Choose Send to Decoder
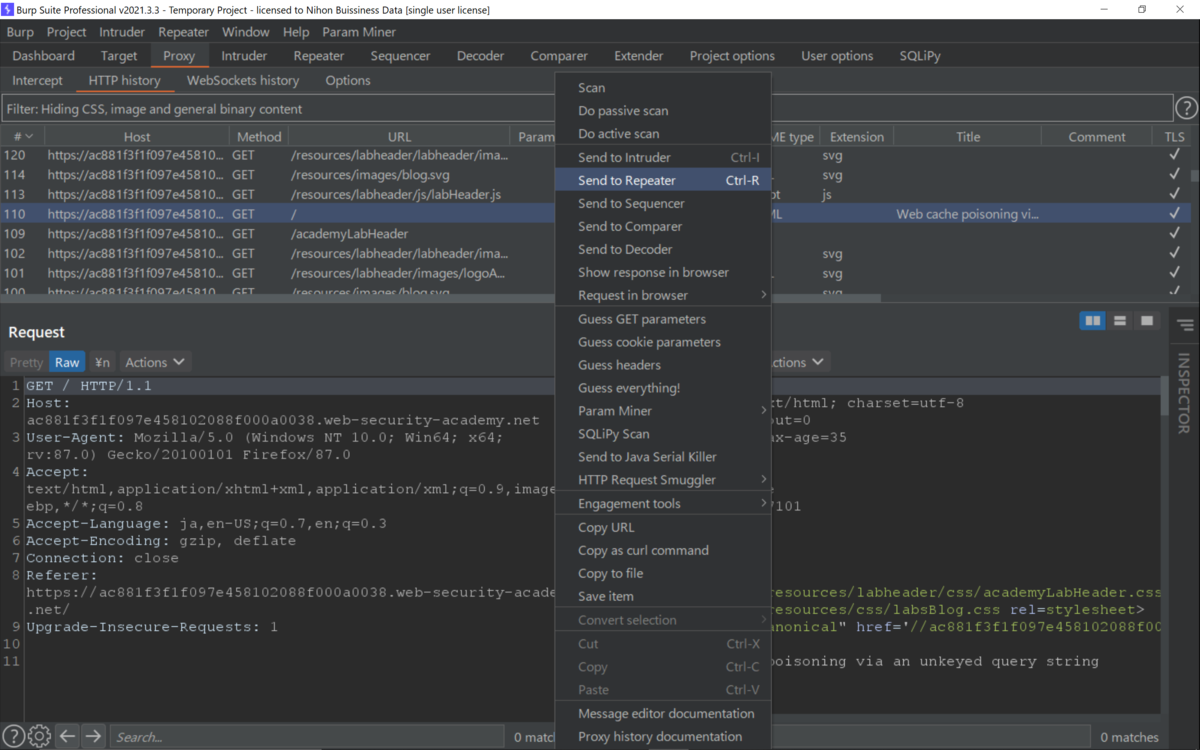This screenshot has width=1200, height=750. 663,249
